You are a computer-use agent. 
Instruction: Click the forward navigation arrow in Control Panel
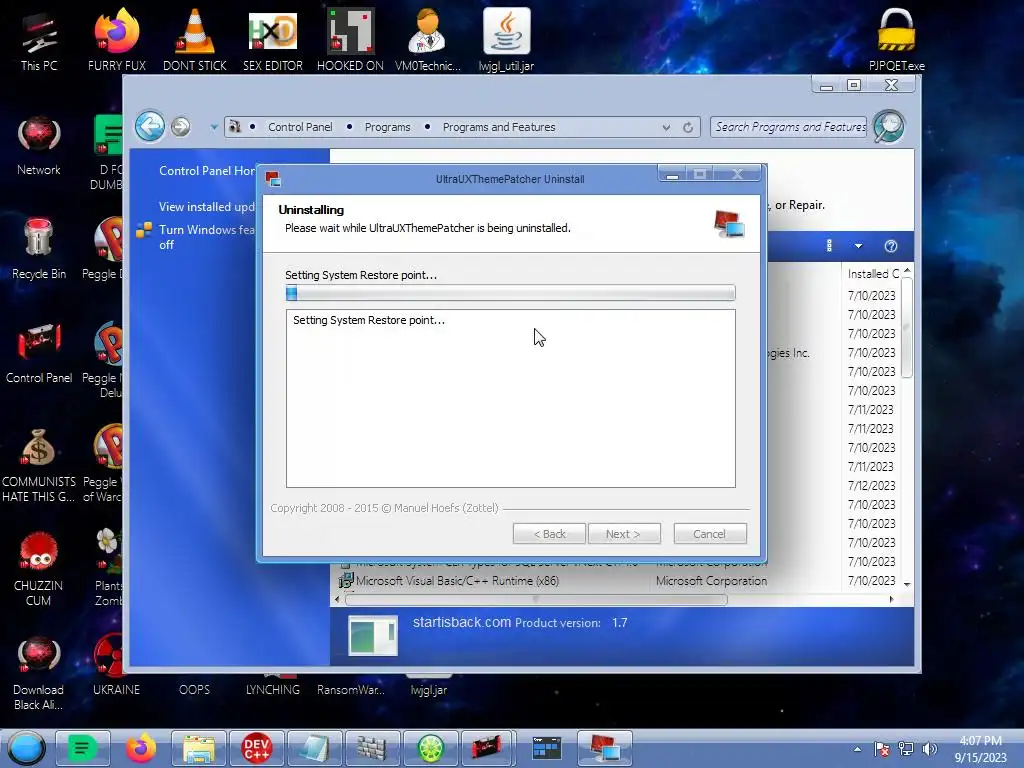[x=181, y=127]
